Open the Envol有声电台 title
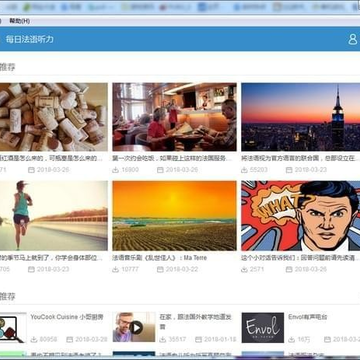 pos(308,317)
